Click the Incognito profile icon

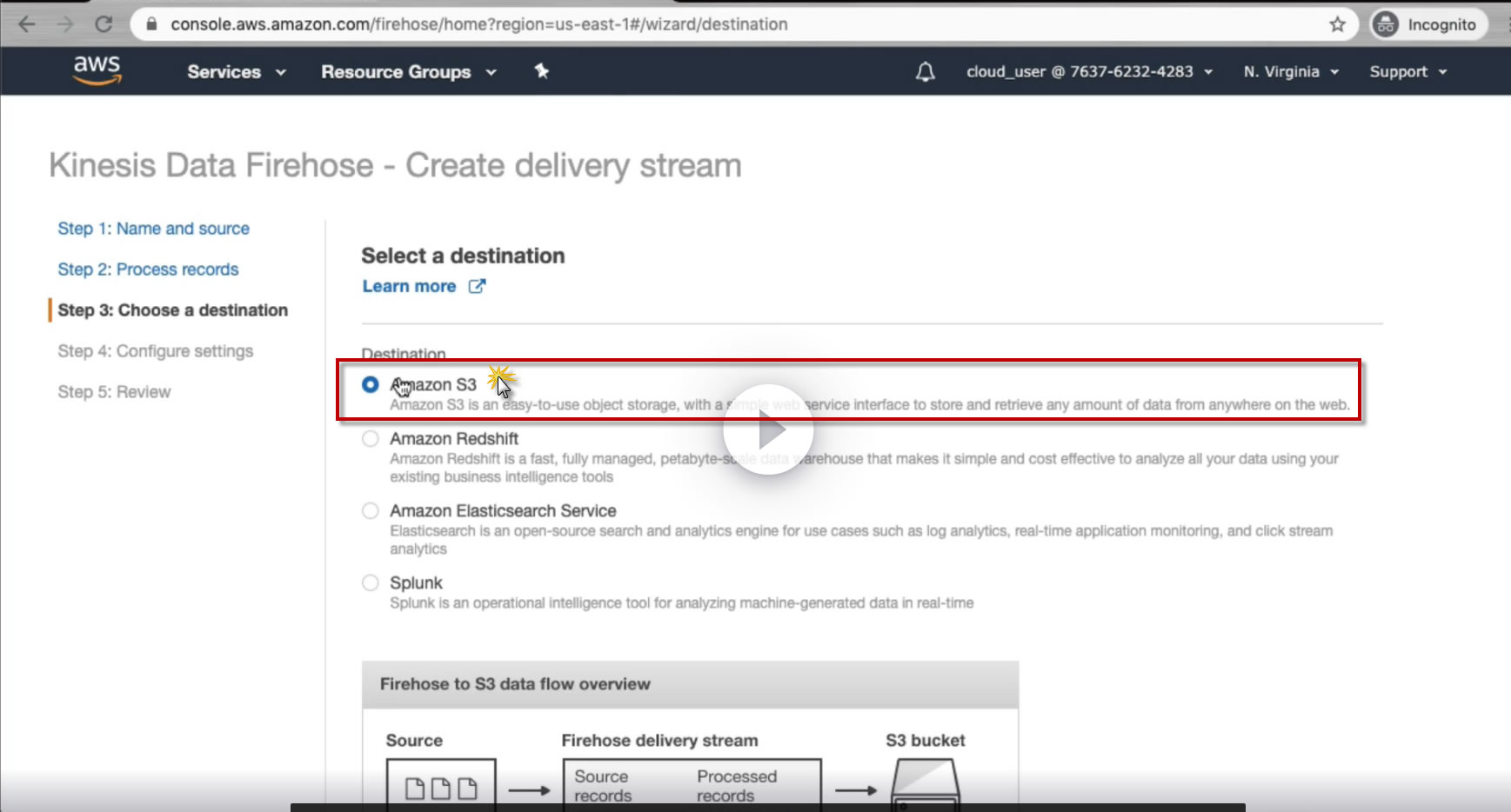pyautogui.click(x=1385, y=24)
